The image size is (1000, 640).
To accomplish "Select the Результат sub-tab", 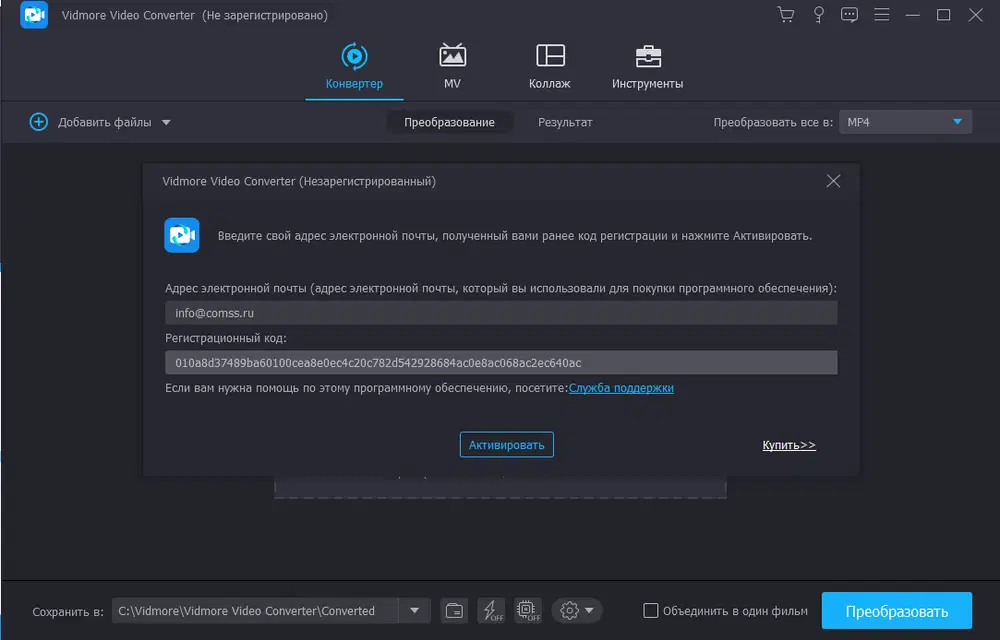I will click(564, 122).
